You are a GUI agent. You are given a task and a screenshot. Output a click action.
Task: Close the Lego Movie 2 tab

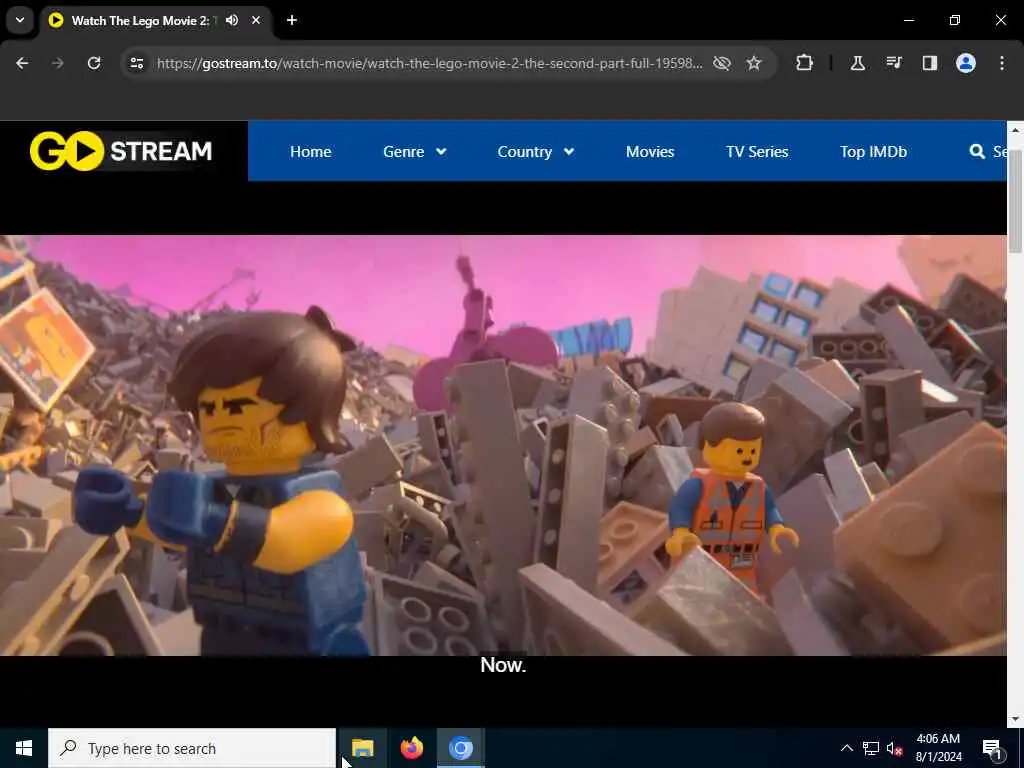point(256,20)
